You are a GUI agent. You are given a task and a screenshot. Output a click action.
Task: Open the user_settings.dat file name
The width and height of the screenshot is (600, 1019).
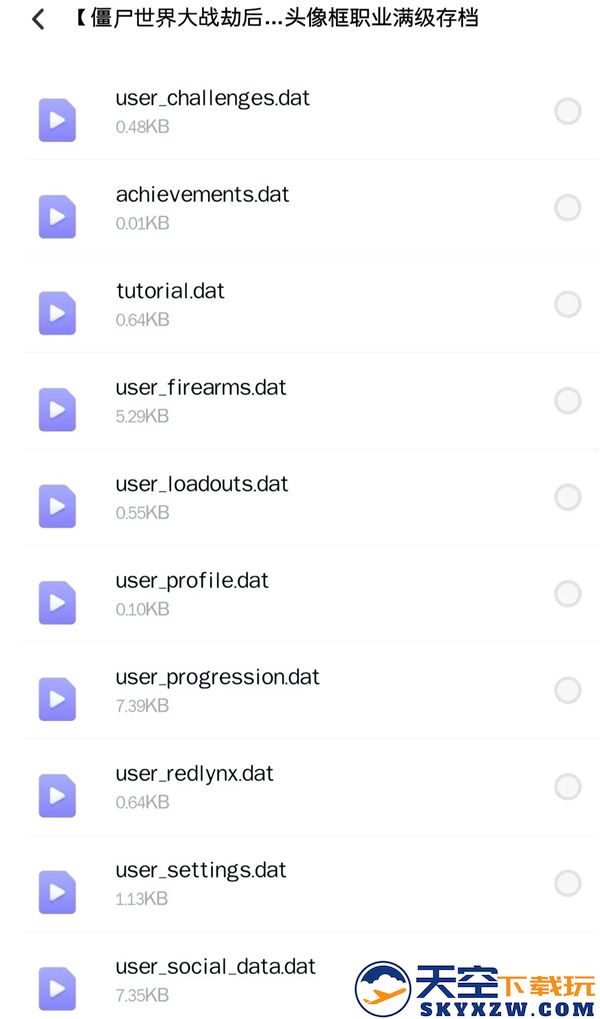coord(201,870)
